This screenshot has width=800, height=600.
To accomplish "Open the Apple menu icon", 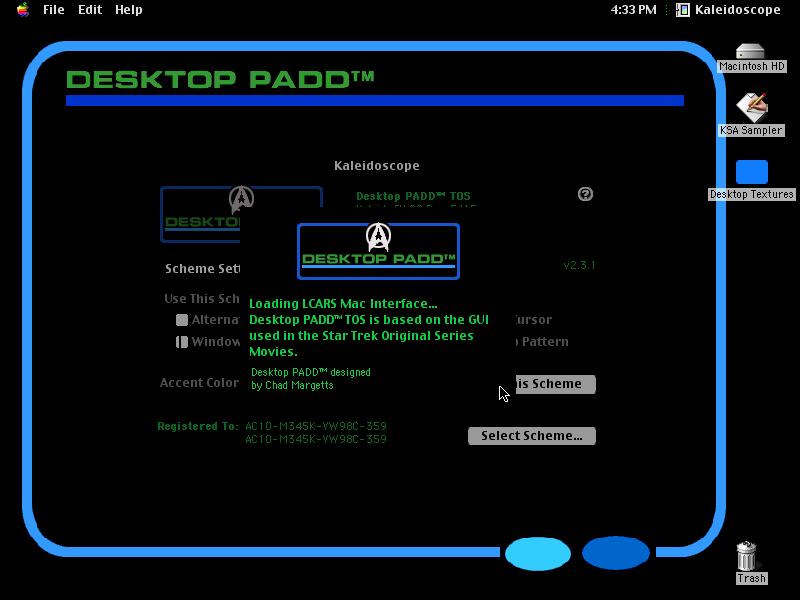I will [x=22, y=10].
